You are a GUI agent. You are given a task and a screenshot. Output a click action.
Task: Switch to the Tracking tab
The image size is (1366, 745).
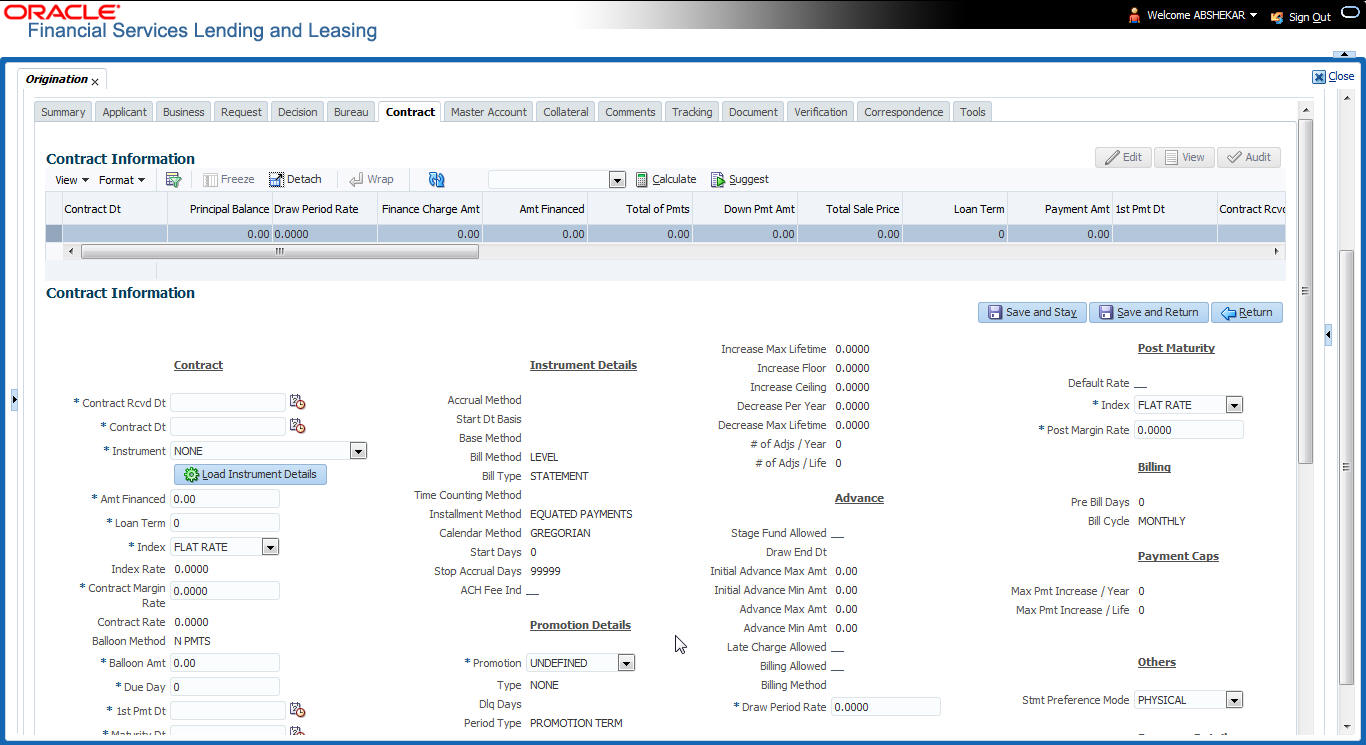692,112
